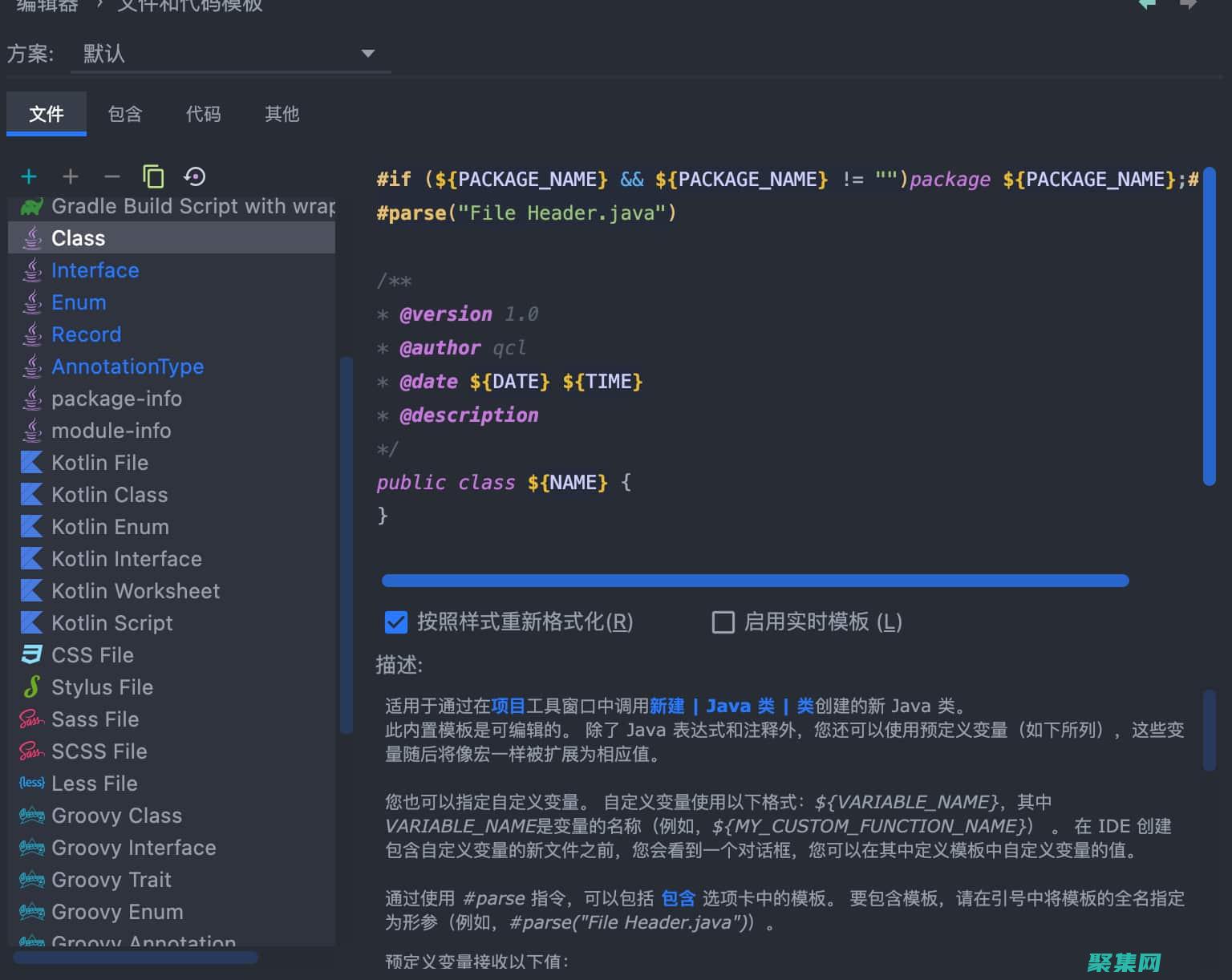The width and height of the screenshot is (1232, 980).
Task: Open the 其他 tab
Action: pyautogui.click(x=282, y=114)
